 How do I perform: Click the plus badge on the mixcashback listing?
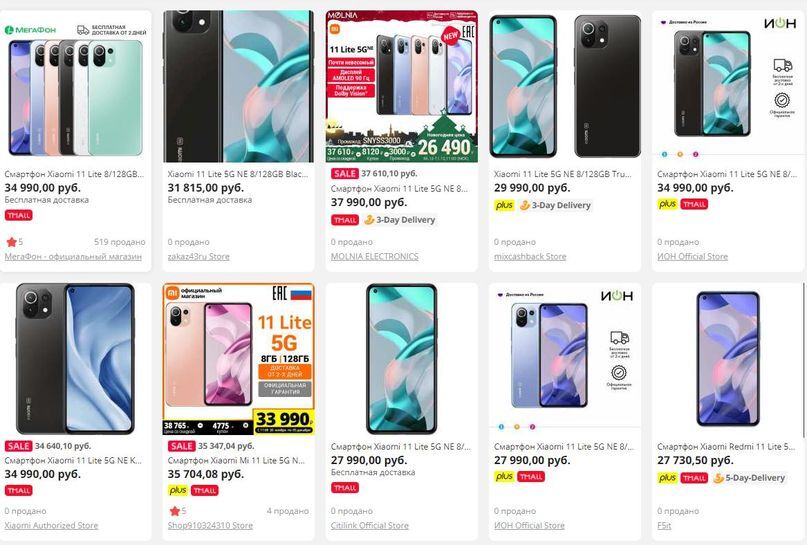504,205
